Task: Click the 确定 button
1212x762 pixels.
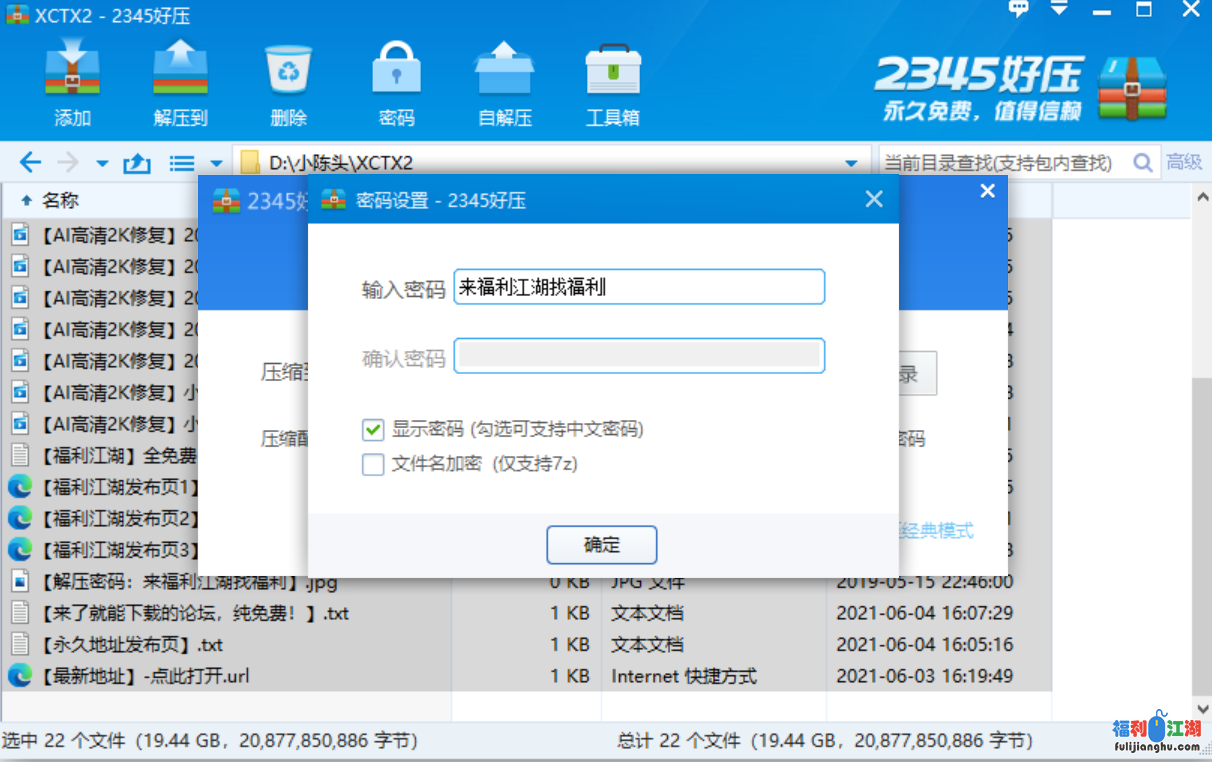Action: pyautogui.click(x=601, y=545)
